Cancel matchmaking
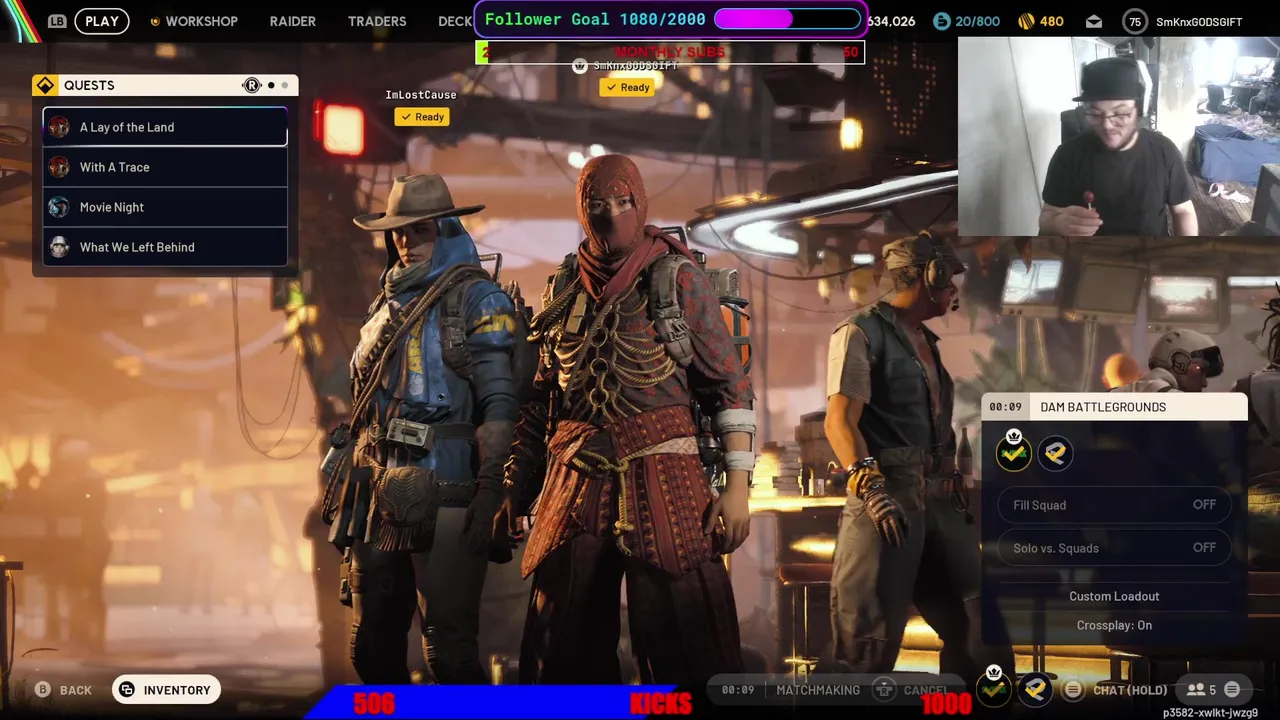The image size is (1280, 720). (926, 690)
